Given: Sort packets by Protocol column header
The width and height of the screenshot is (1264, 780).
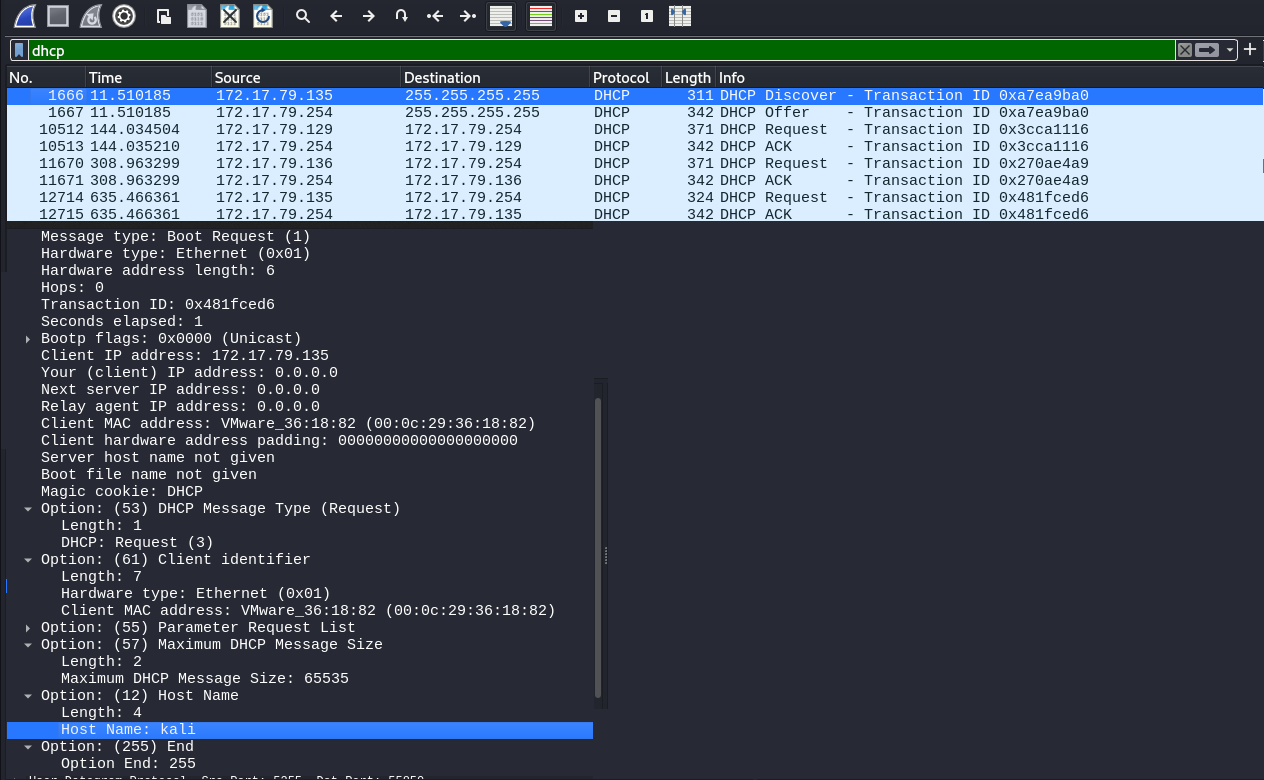Looking at the screenshot, I should click(x=625, y=78).
